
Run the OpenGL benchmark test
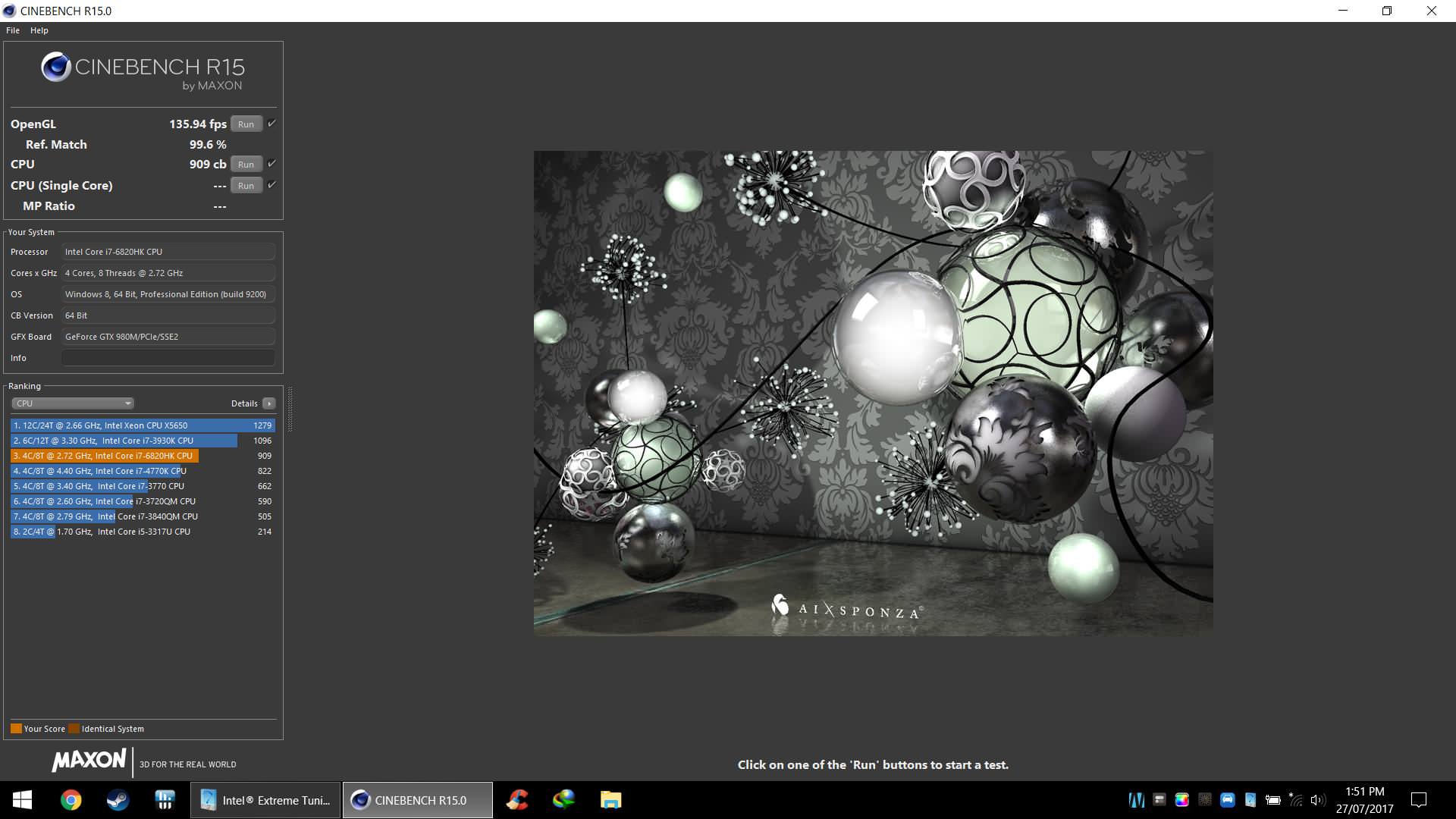point(246,124)
